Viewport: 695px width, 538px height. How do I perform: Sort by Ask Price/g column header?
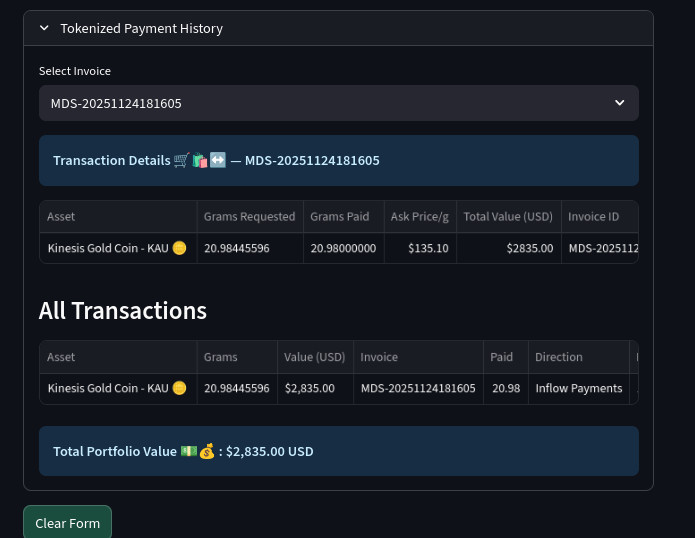click(x=419, y=216)
